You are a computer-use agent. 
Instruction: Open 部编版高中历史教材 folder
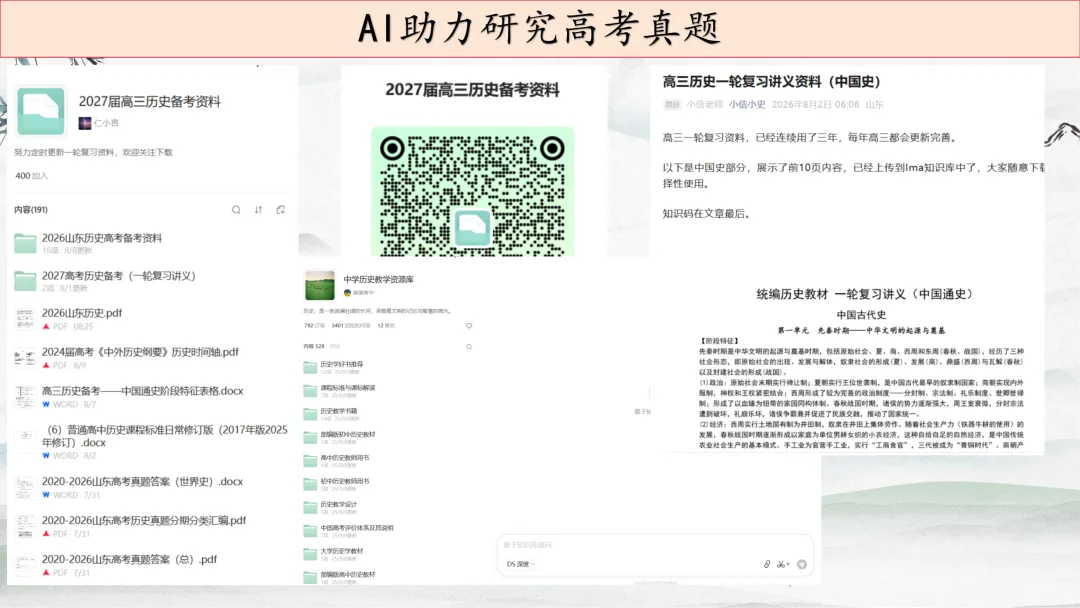point(348,574)
